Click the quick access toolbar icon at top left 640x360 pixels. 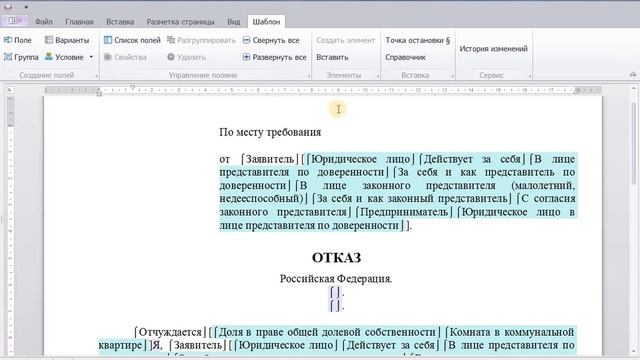pos(8,7)
